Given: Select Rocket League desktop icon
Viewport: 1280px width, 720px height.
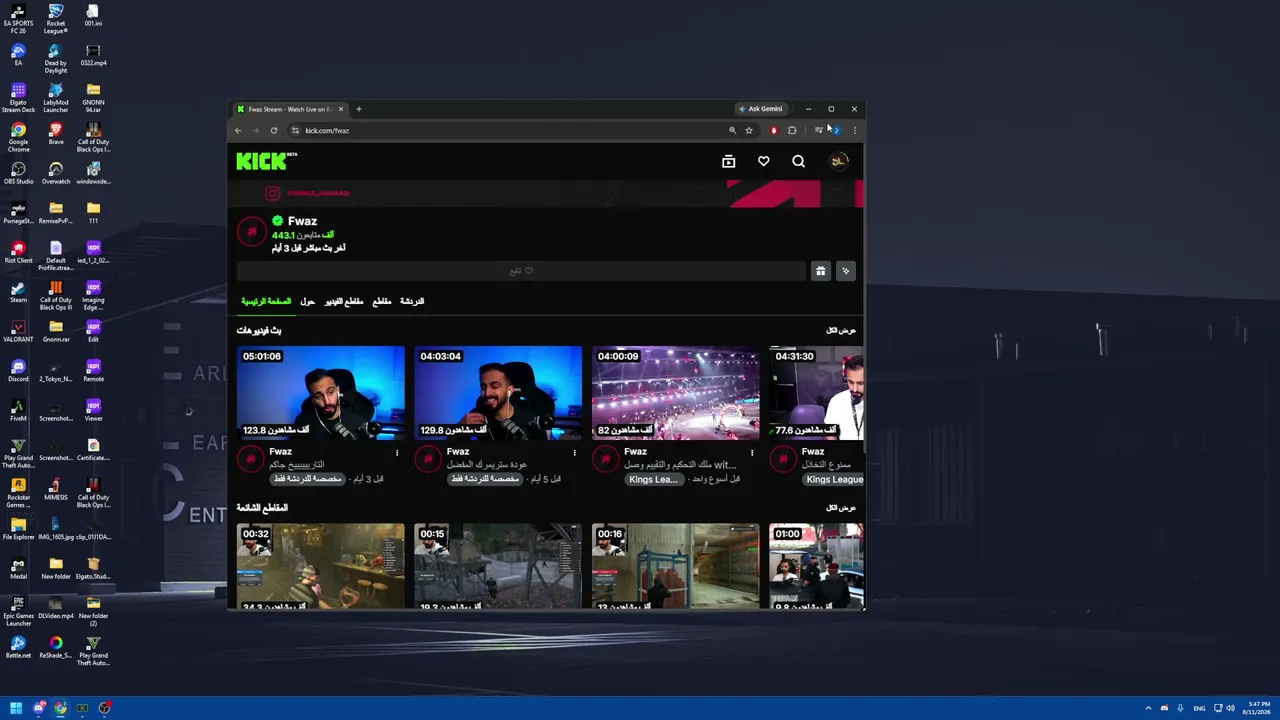Looking at the screenshot, I should point(56,20).
